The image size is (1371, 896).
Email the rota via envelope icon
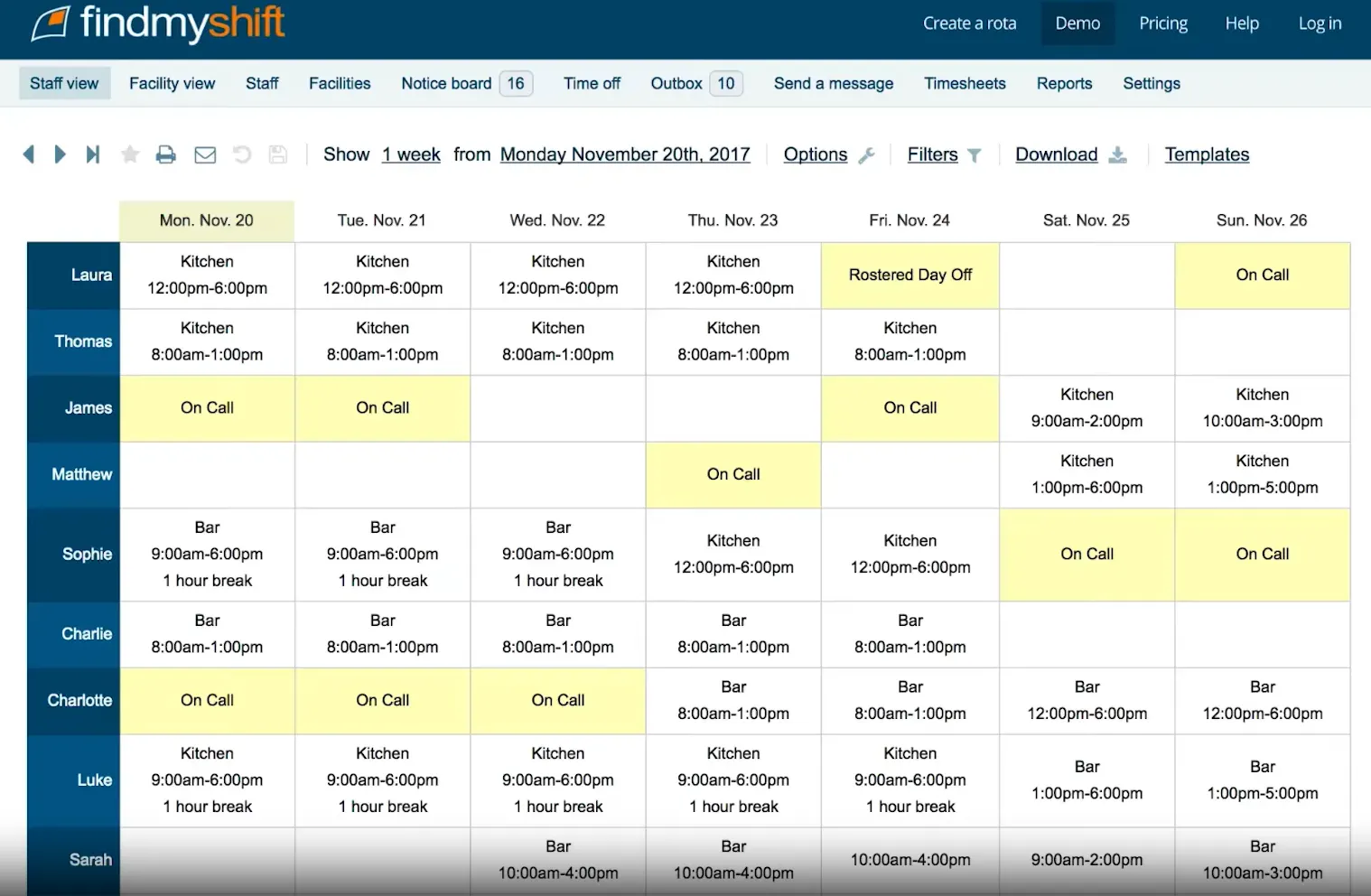205,154
